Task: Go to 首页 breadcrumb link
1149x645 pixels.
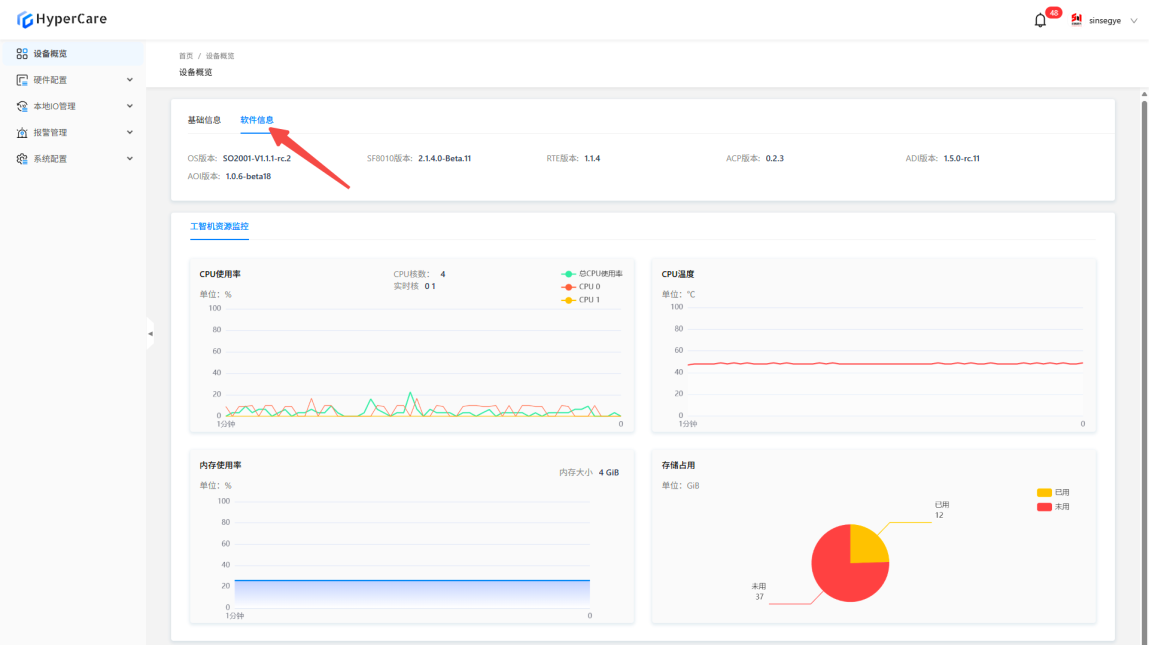Action: point(186,56)
